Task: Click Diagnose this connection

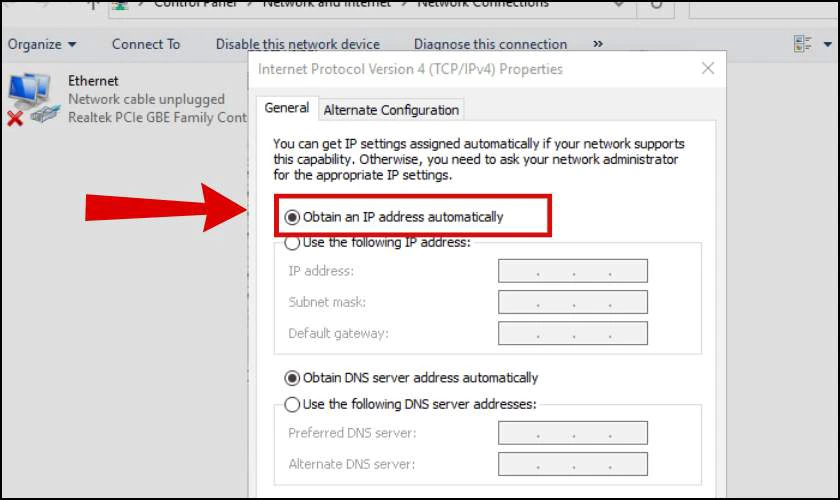Action: 490,44
